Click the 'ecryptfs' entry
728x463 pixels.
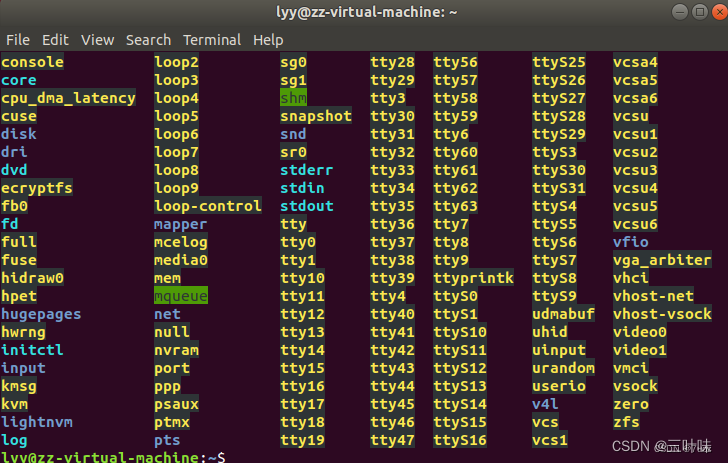point(37,188)
